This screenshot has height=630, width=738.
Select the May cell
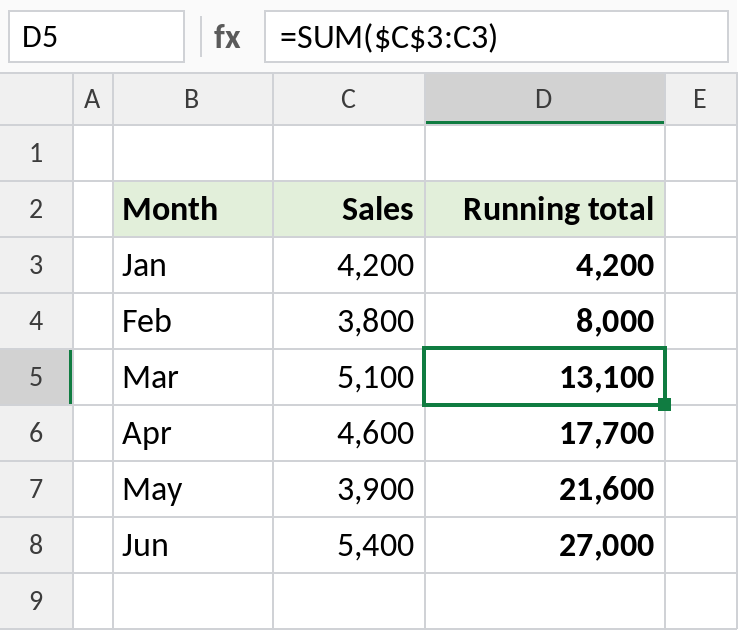[193, 489]
